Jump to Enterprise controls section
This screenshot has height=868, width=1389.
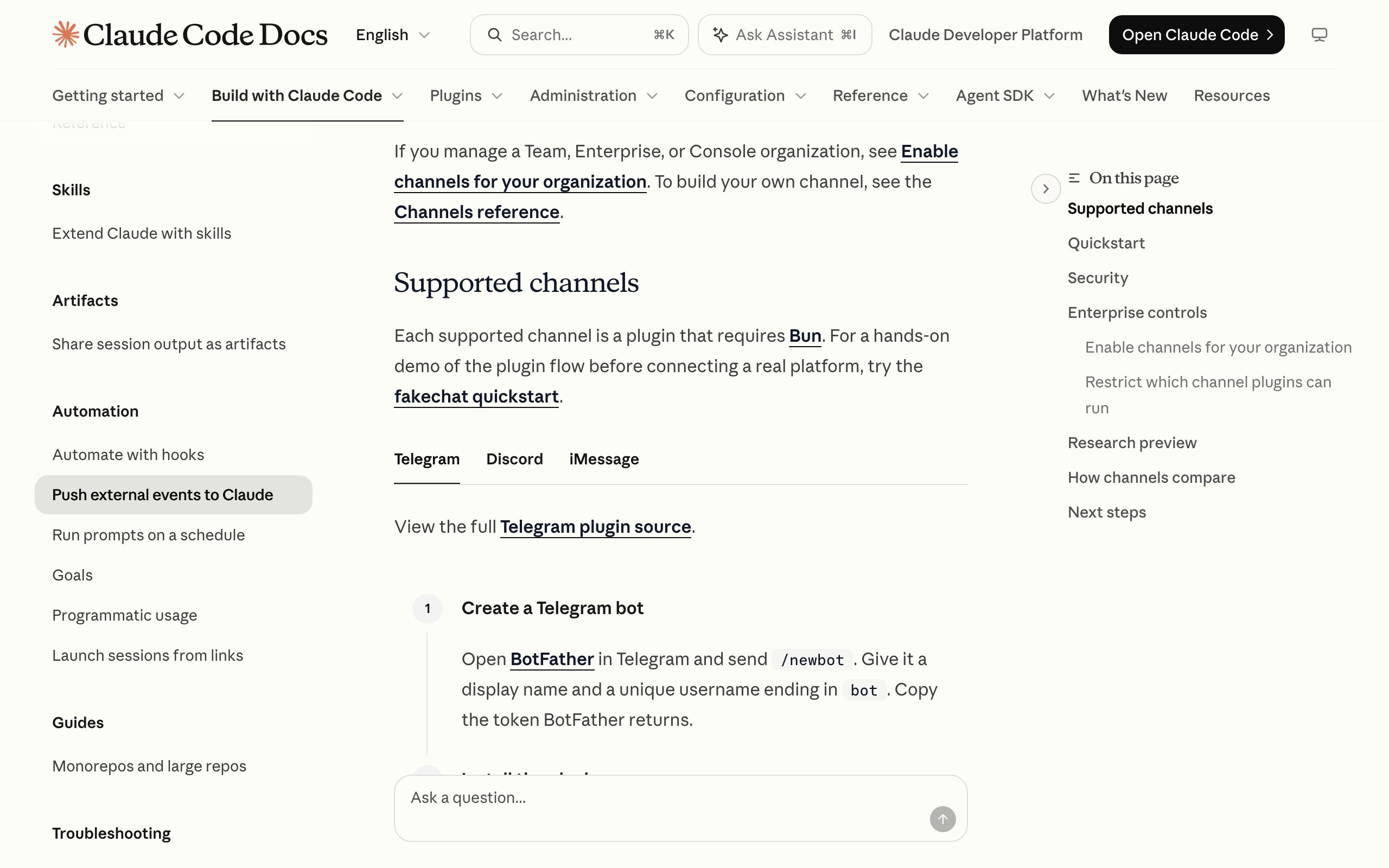point(1137,313)
